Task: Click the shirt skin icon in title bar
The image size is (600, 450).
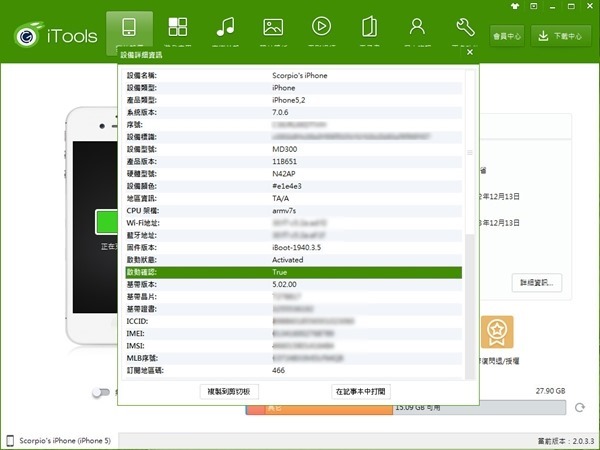Action: click(515, 6)
